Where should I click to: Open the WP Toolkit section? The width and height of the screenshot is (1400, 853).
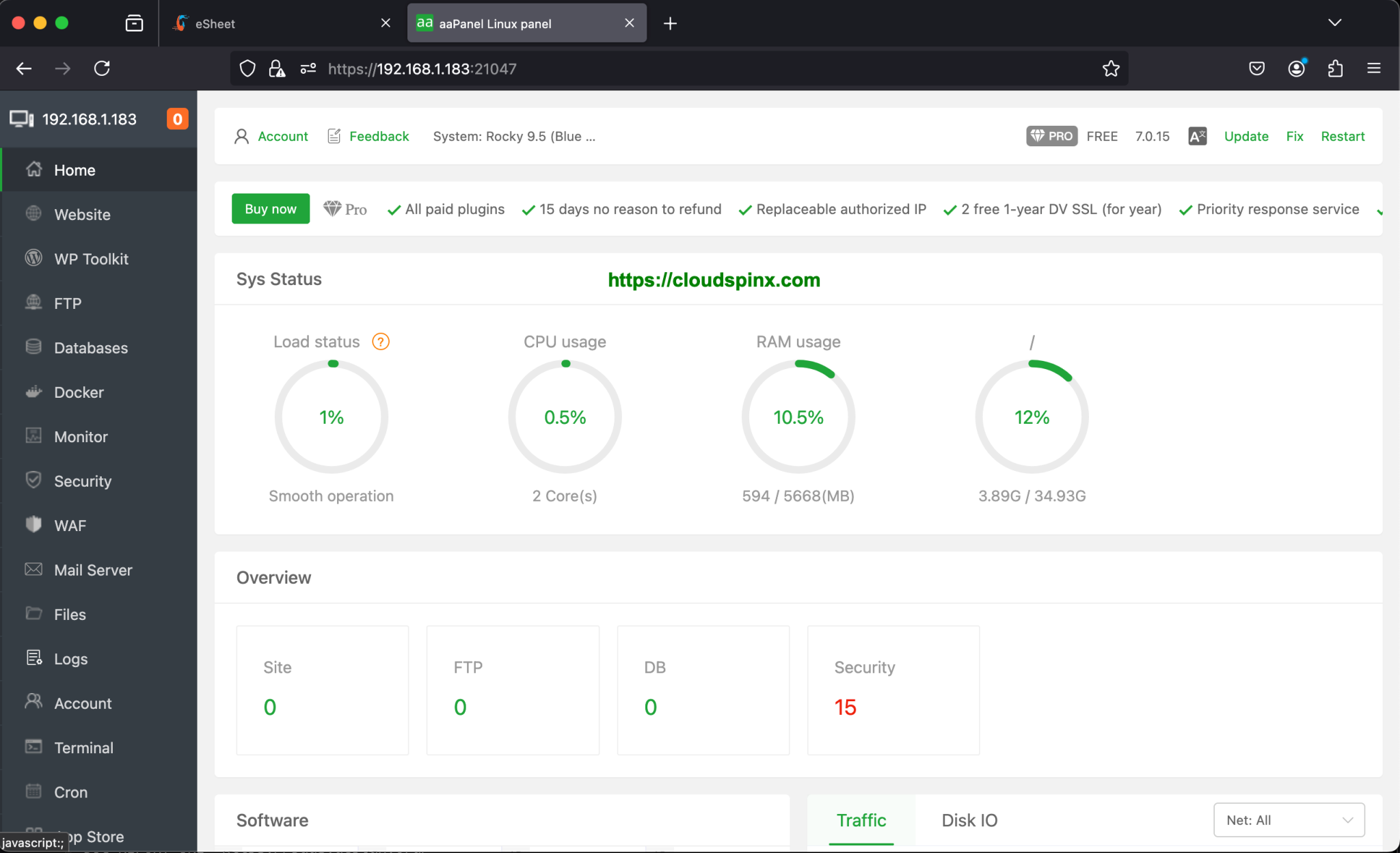[91, 258]
